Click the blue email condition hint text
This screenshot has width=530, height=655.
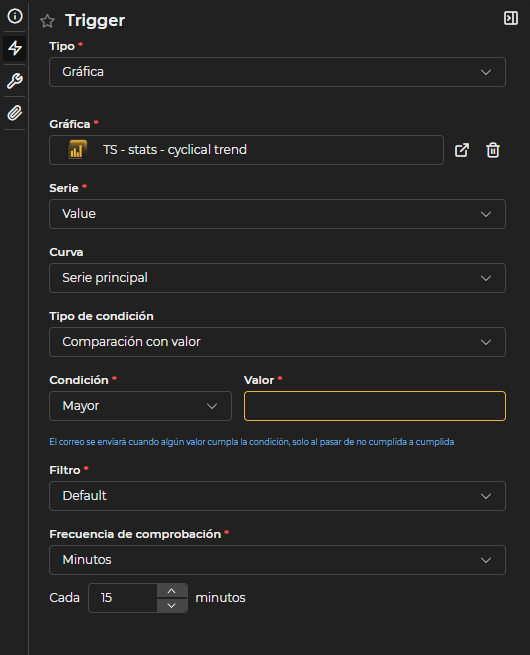tap(251, 442)
